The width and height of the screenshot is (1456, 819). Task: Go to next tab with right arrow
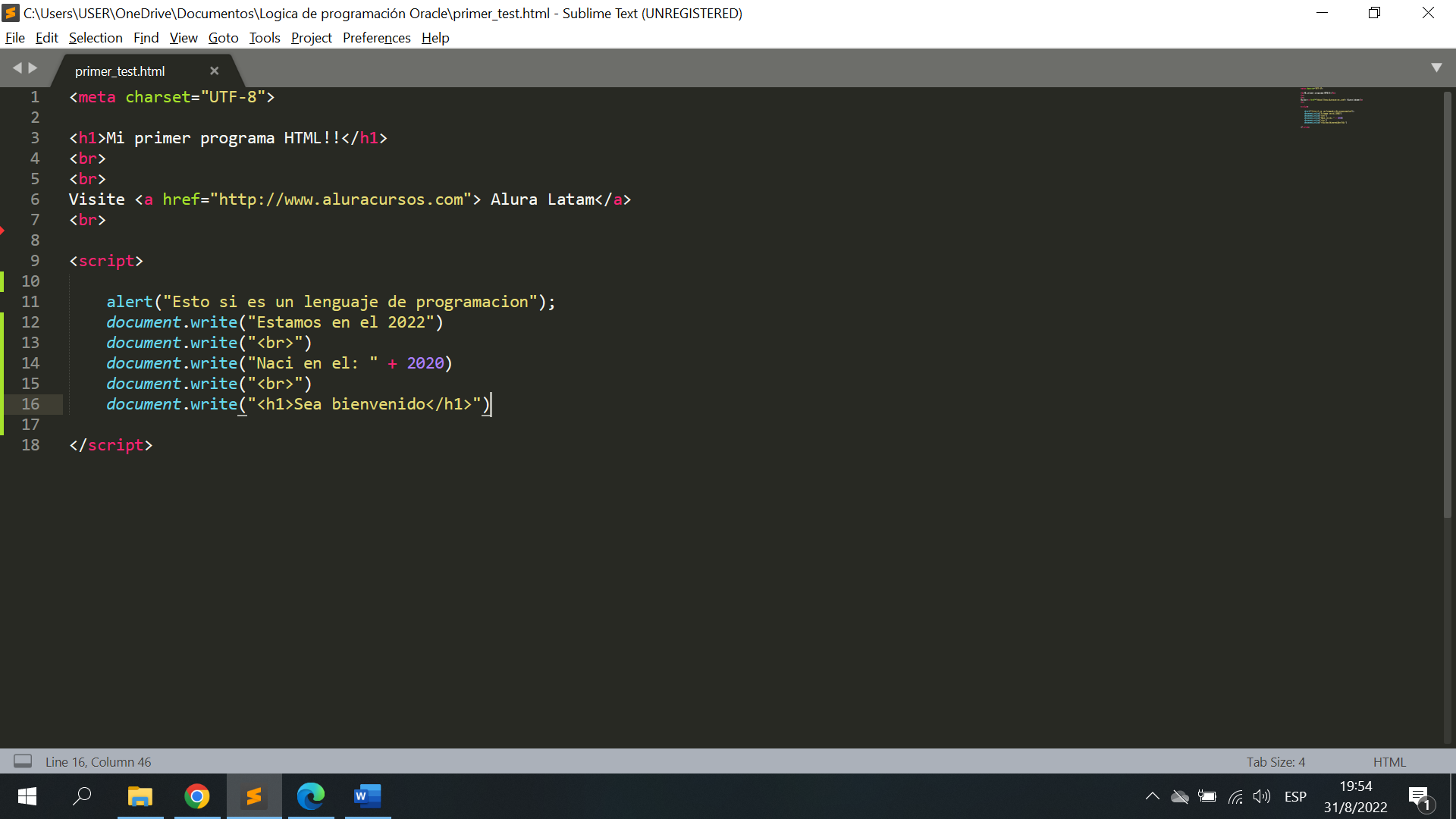pos(33,68)
